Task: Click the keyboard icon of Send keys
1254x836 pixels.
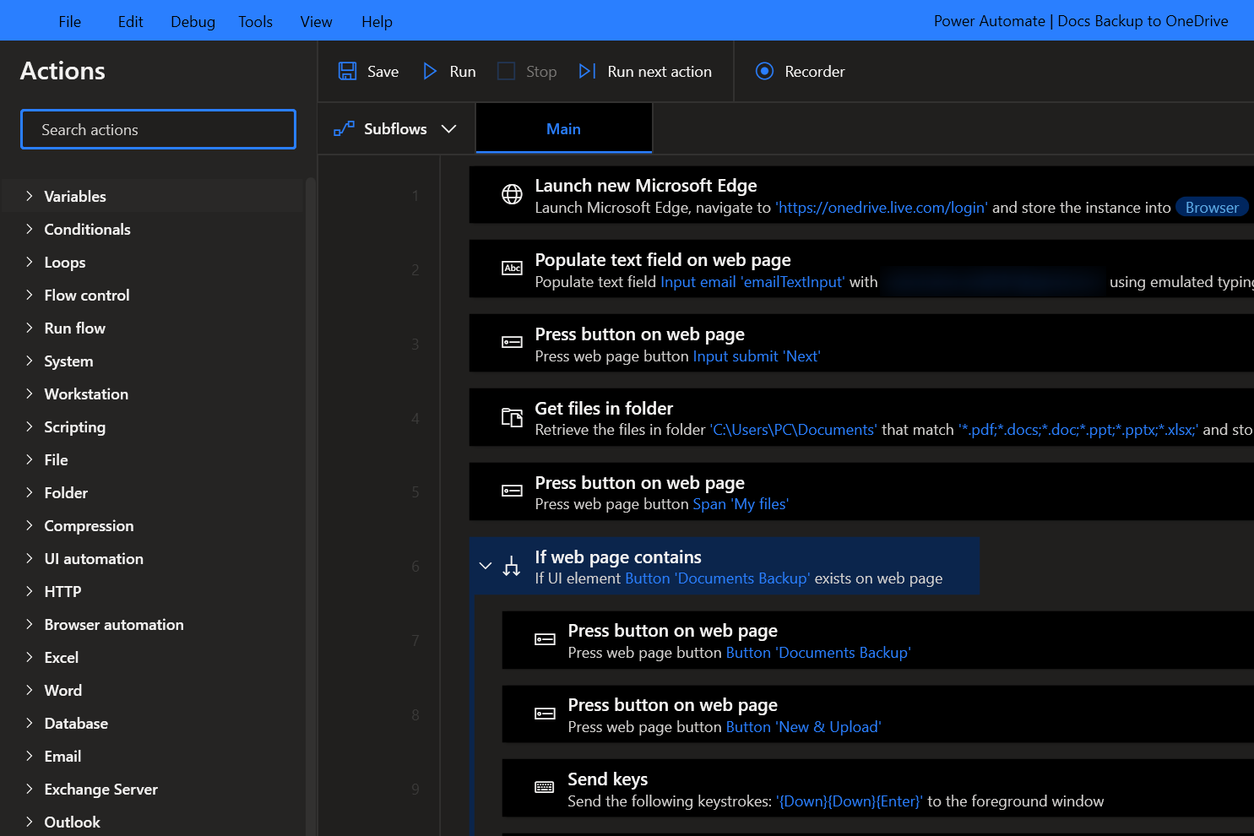Action: pos(545,787)
